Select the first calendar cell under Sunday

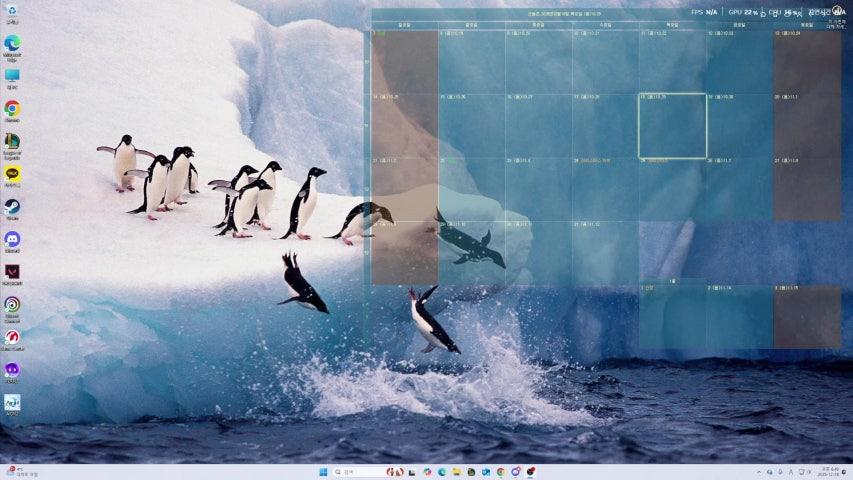click(404, 60)
